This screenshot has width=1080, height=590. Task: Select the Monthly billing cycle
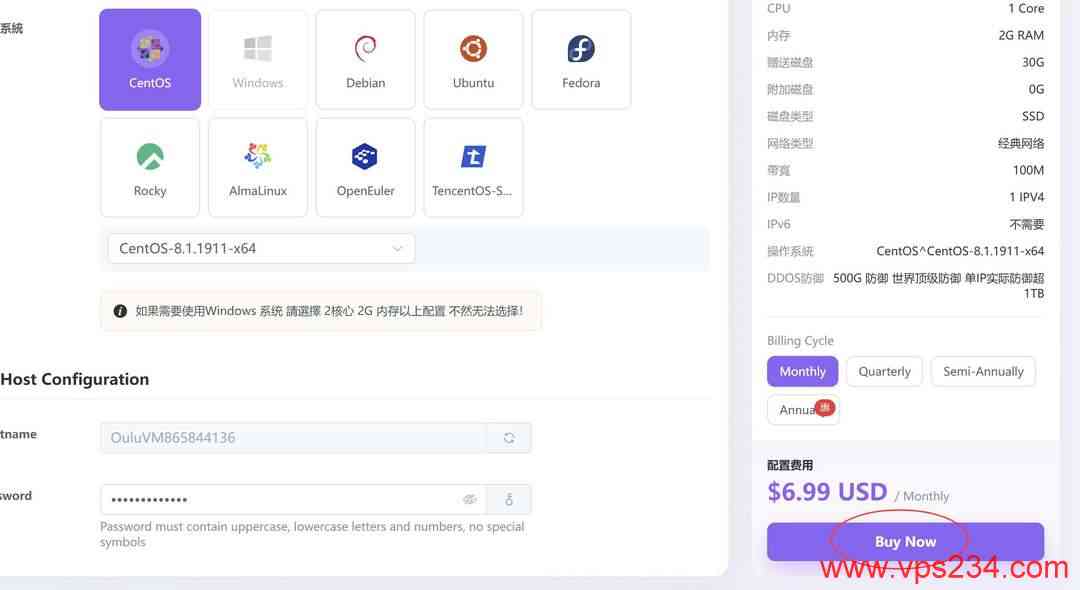coord(802,372)
